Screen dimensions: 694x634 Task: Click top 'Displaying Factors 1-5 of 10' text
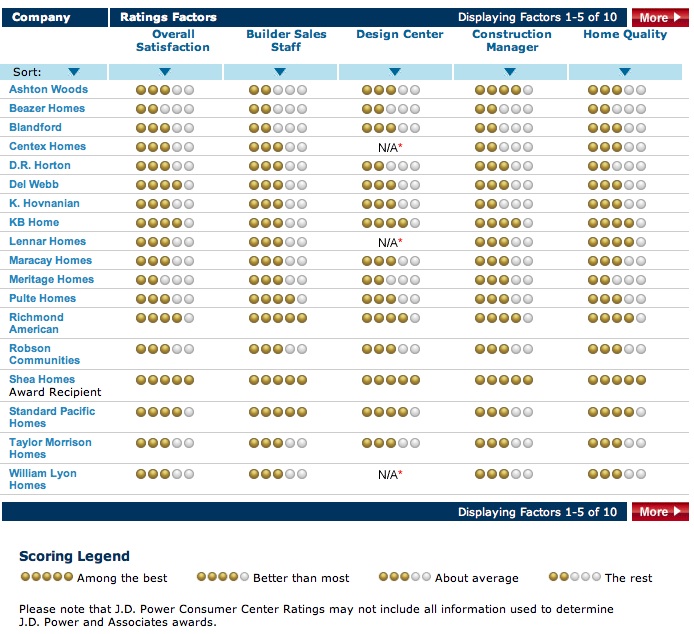click(537, 17)
